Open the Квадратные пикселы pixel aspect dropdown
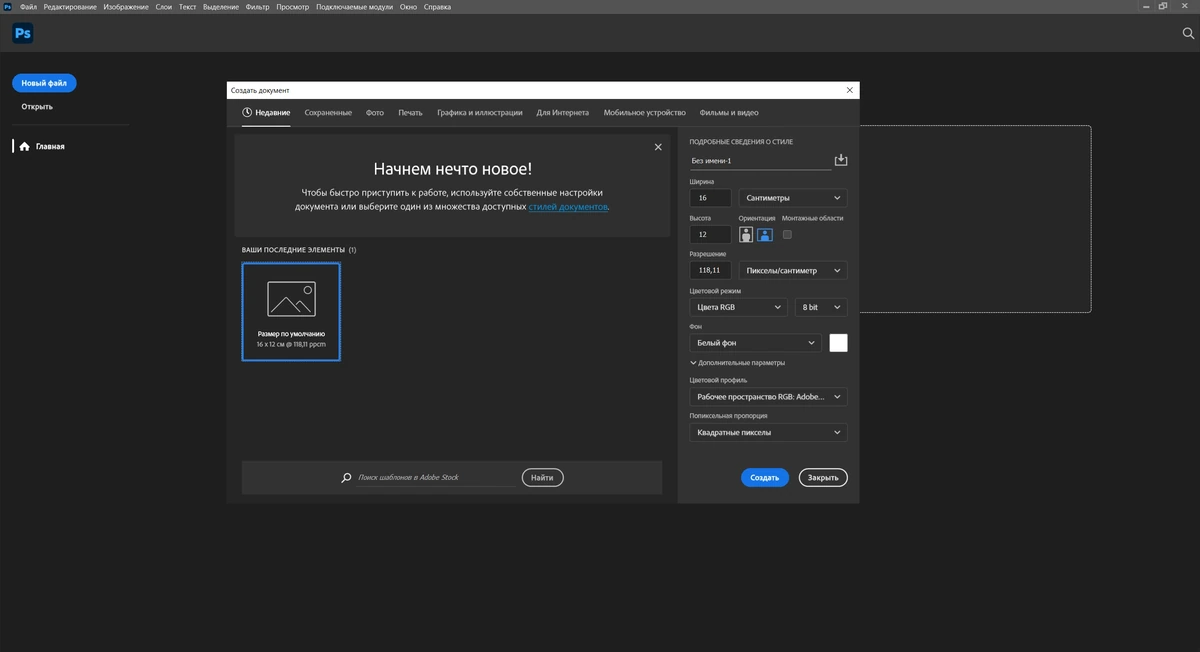 click(768, 433)
